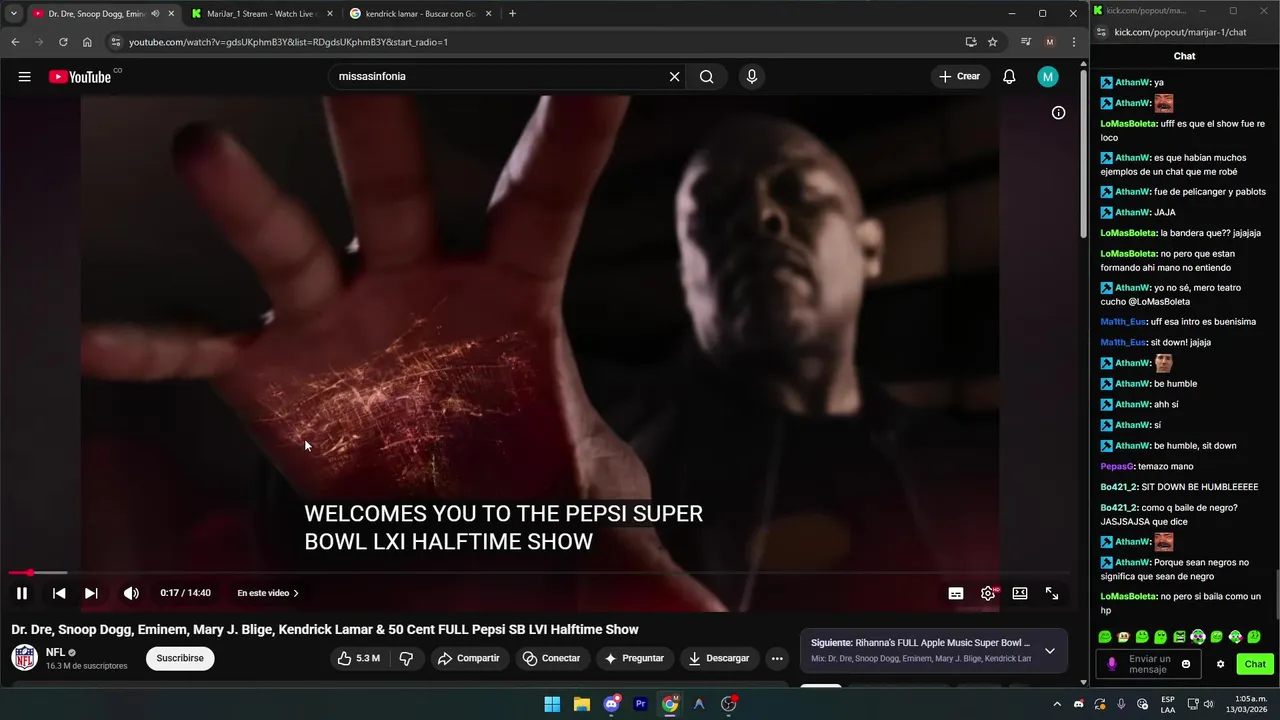Screen dimensions: 1280x720
Task: Open the YouTube guide hamburger menu
Action: (24, 77)
